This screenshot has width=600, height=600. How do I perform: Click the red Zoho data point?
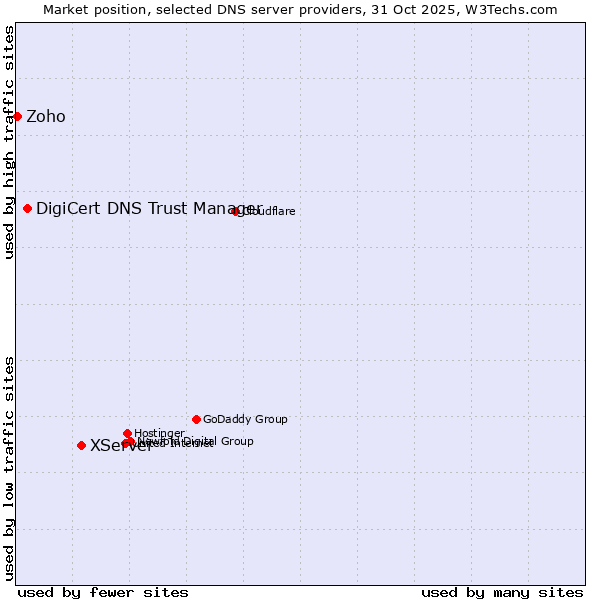pyautogui.click(x=17, y=117)
